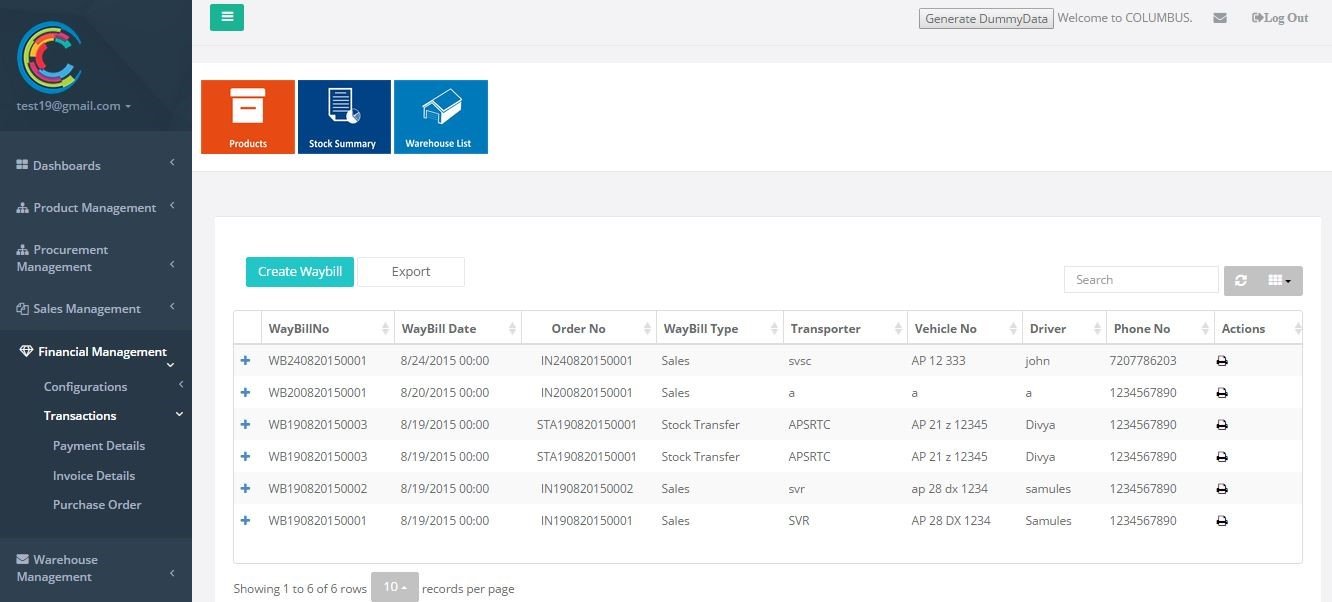1332x602 pixels.
Task: Click the Create Waybill button
Action: [x=300, y=272]
